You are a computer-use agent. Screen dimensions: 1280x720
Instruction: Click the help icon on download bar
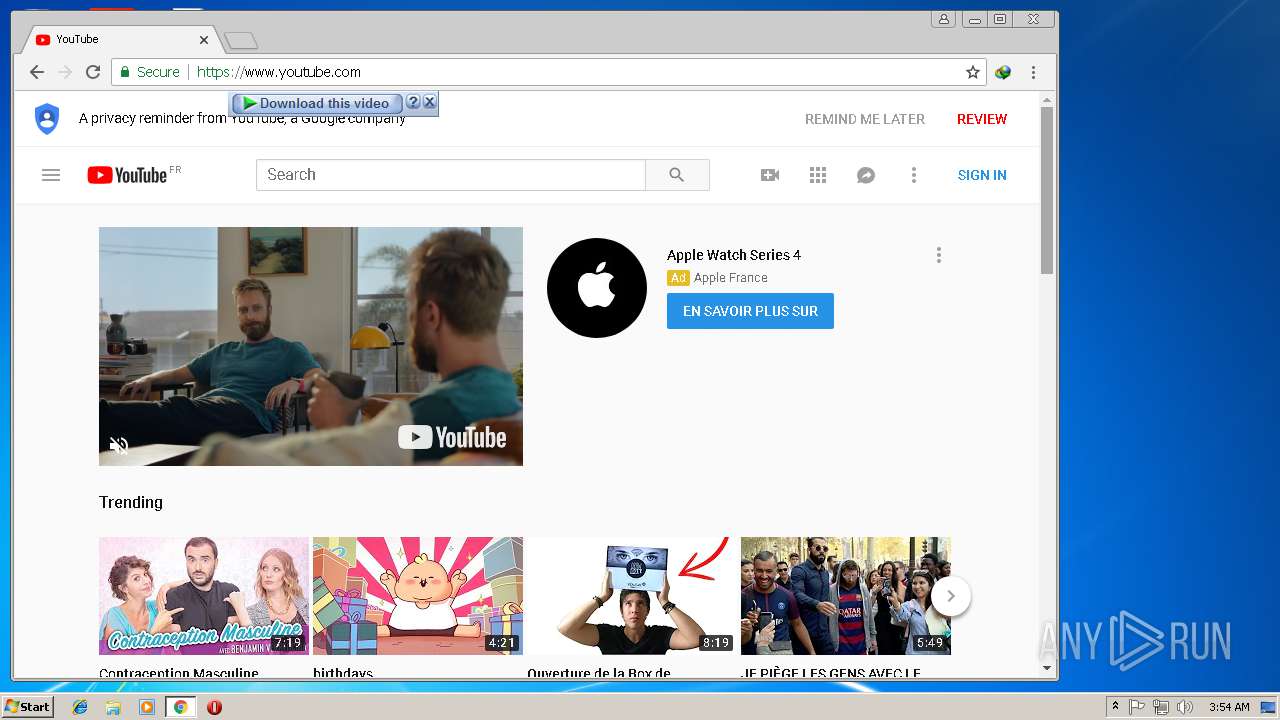pyautogui.click(x=413, y=102)
